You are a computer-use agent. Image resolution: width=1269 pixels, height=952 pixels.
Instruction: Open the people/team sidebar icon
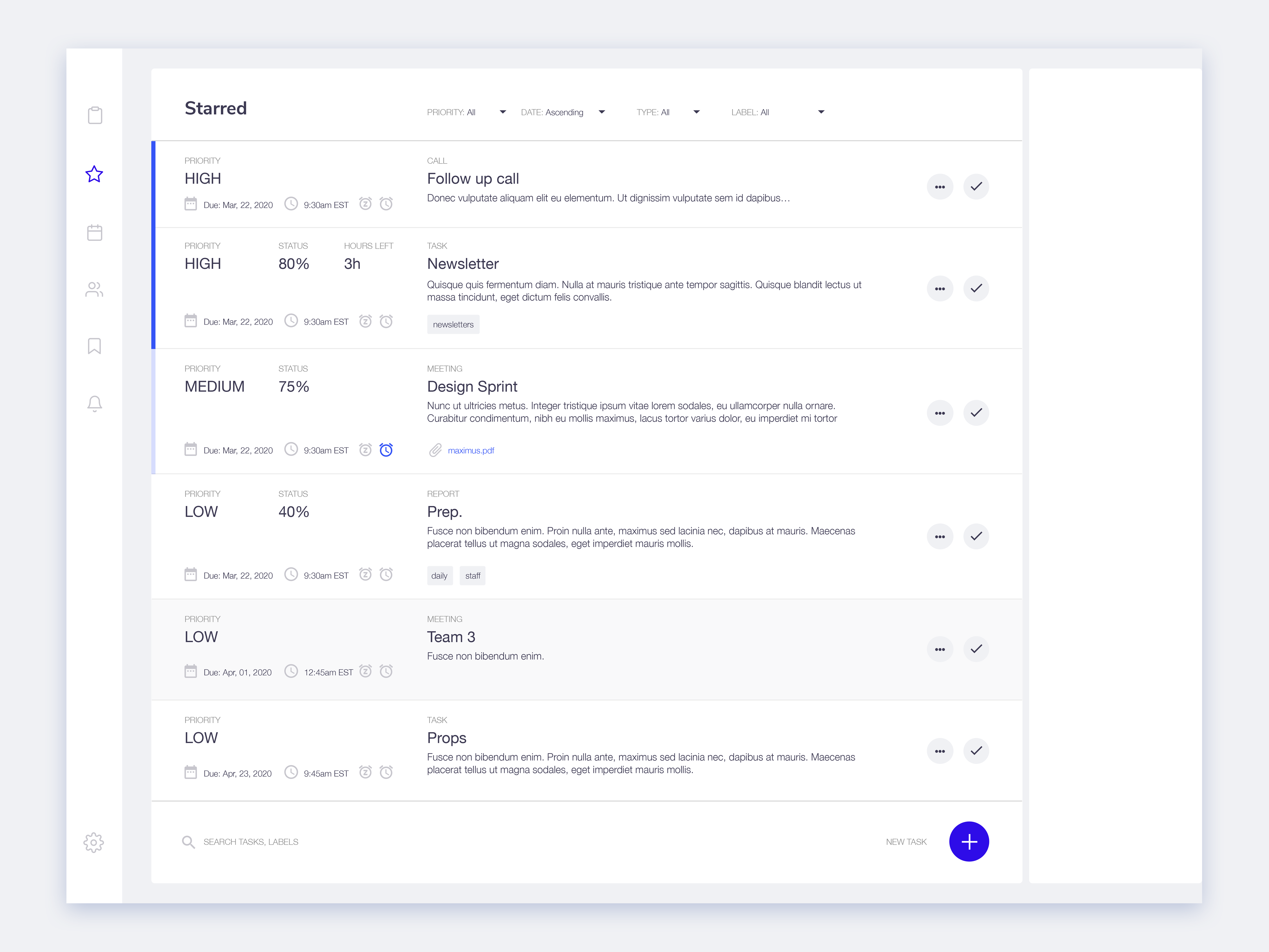point(94,290)
